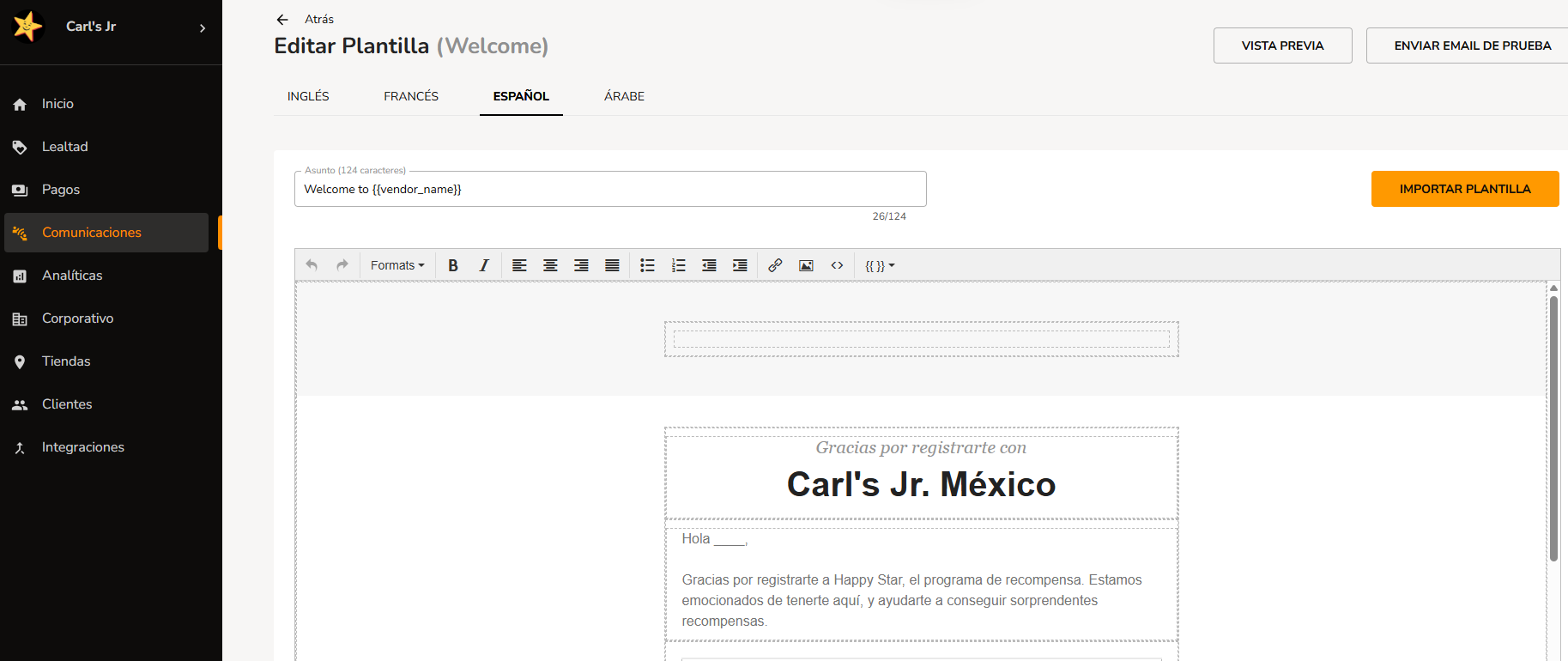1568x661 pixels.
Task: Click the editor vertical scrollbar thumb
Action: coord(1553,428)
